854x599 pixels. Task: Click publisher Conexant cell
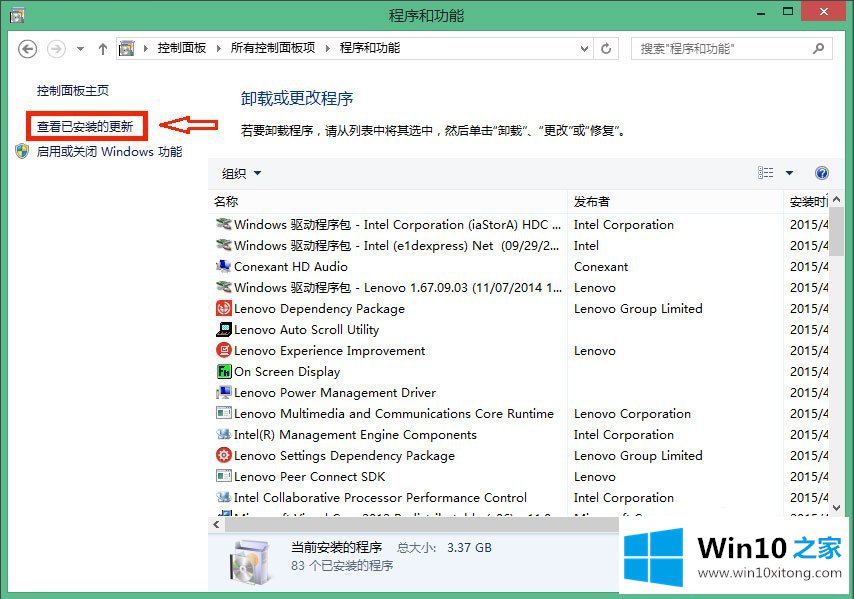(601, 266)
